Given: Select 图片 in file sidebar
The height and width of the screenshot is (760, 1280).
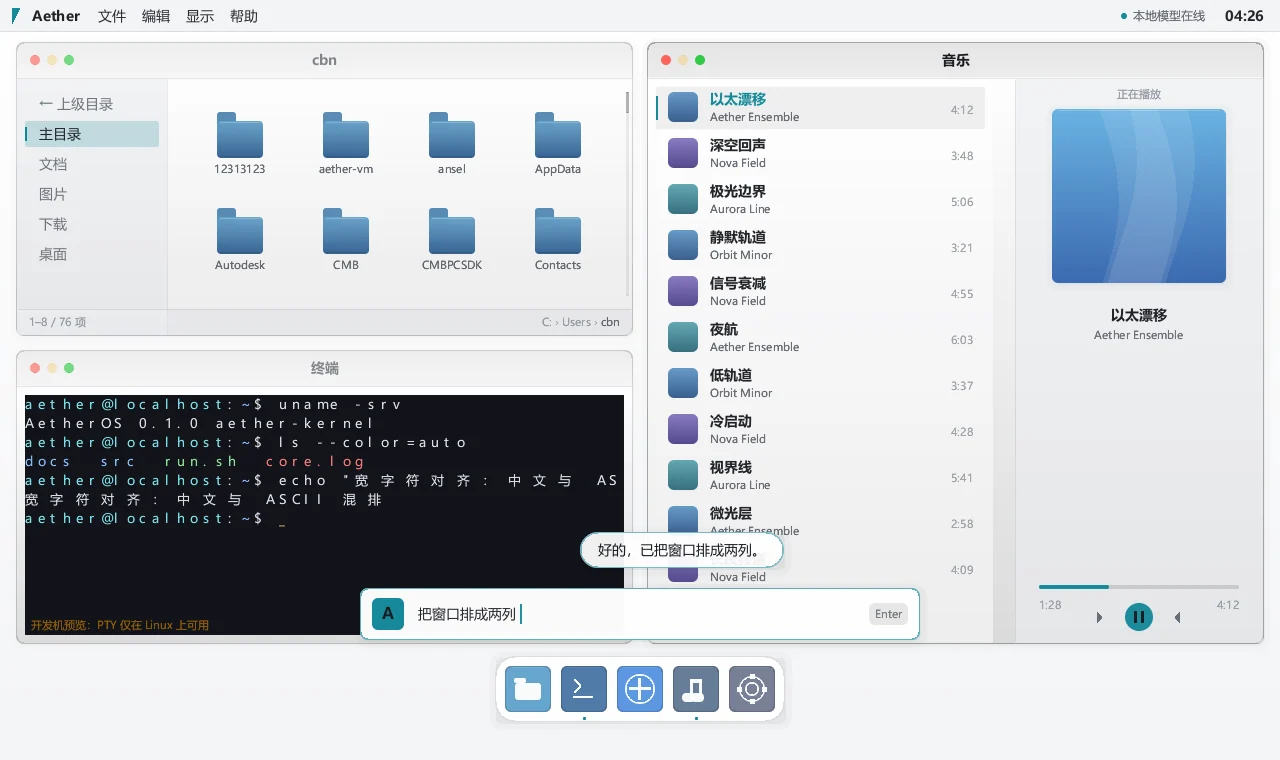Looking at the screenshot, I should 92,194.
